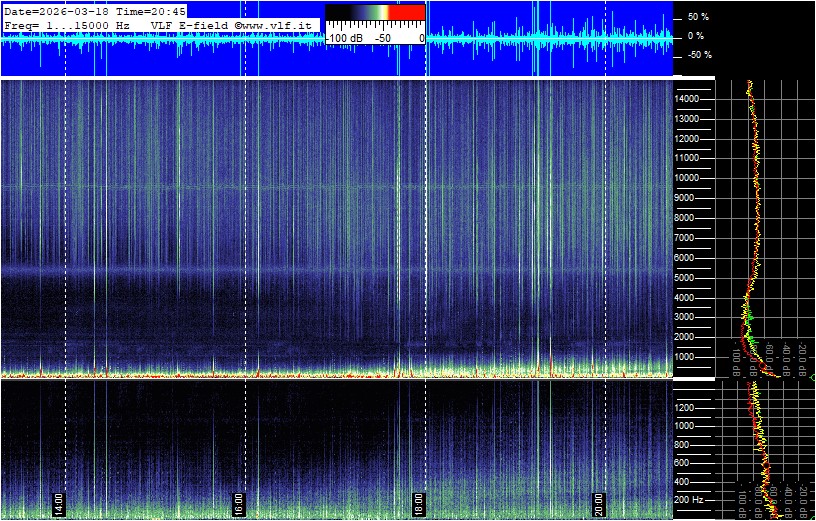
Task: Click the 16:00 time marker label
Action: click(x=239, y=504)
